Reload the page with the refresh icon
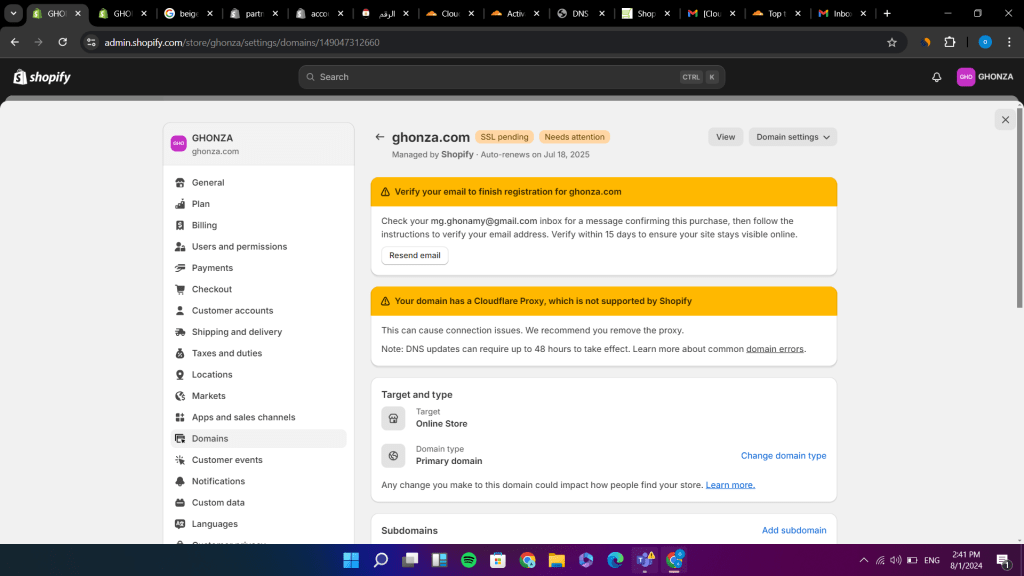The image size is (1024, 576). tap(62, 42)
